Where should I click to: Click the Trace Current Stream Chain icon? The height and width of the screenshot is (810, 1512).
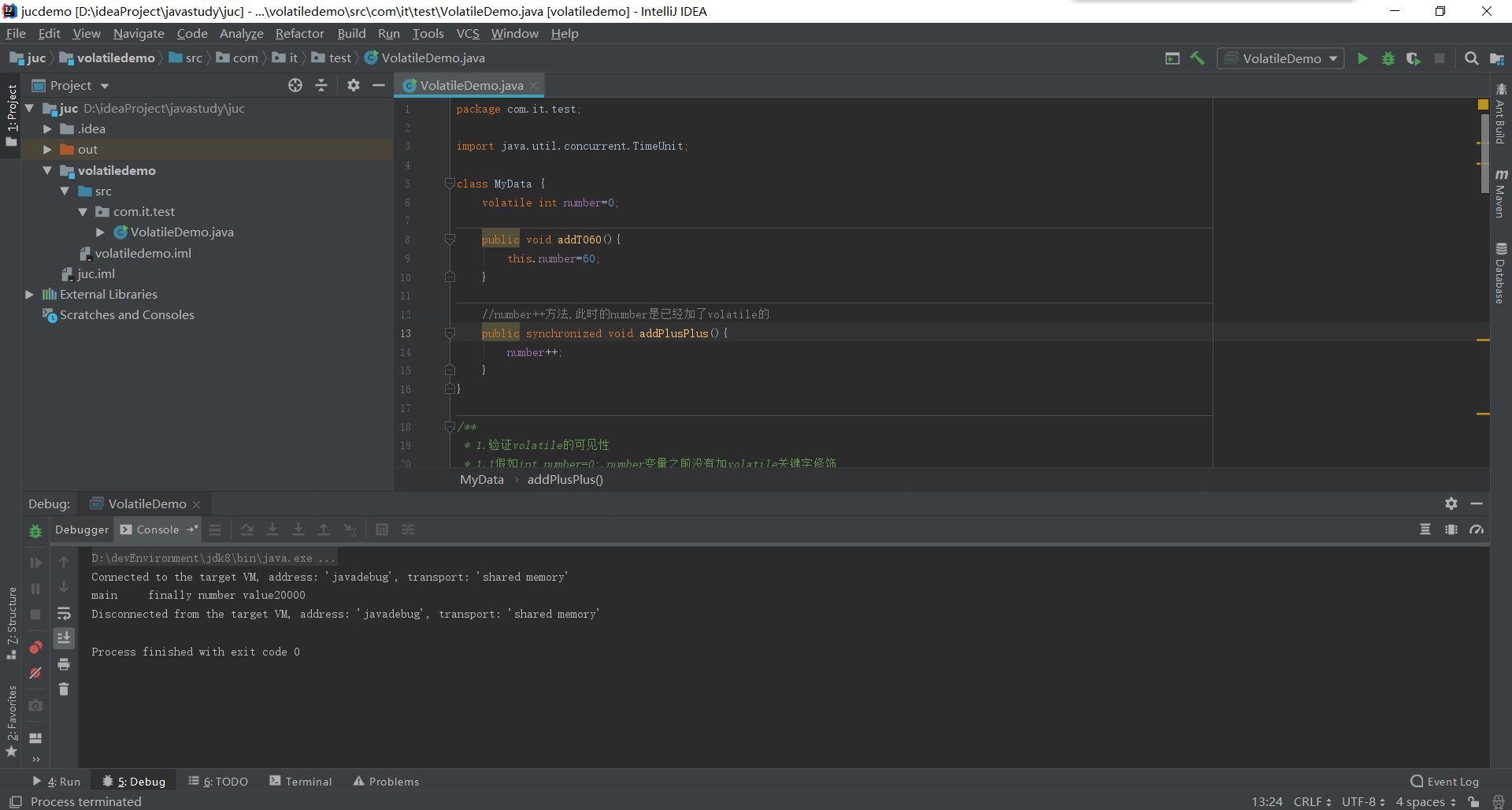(x=408, y=529)
